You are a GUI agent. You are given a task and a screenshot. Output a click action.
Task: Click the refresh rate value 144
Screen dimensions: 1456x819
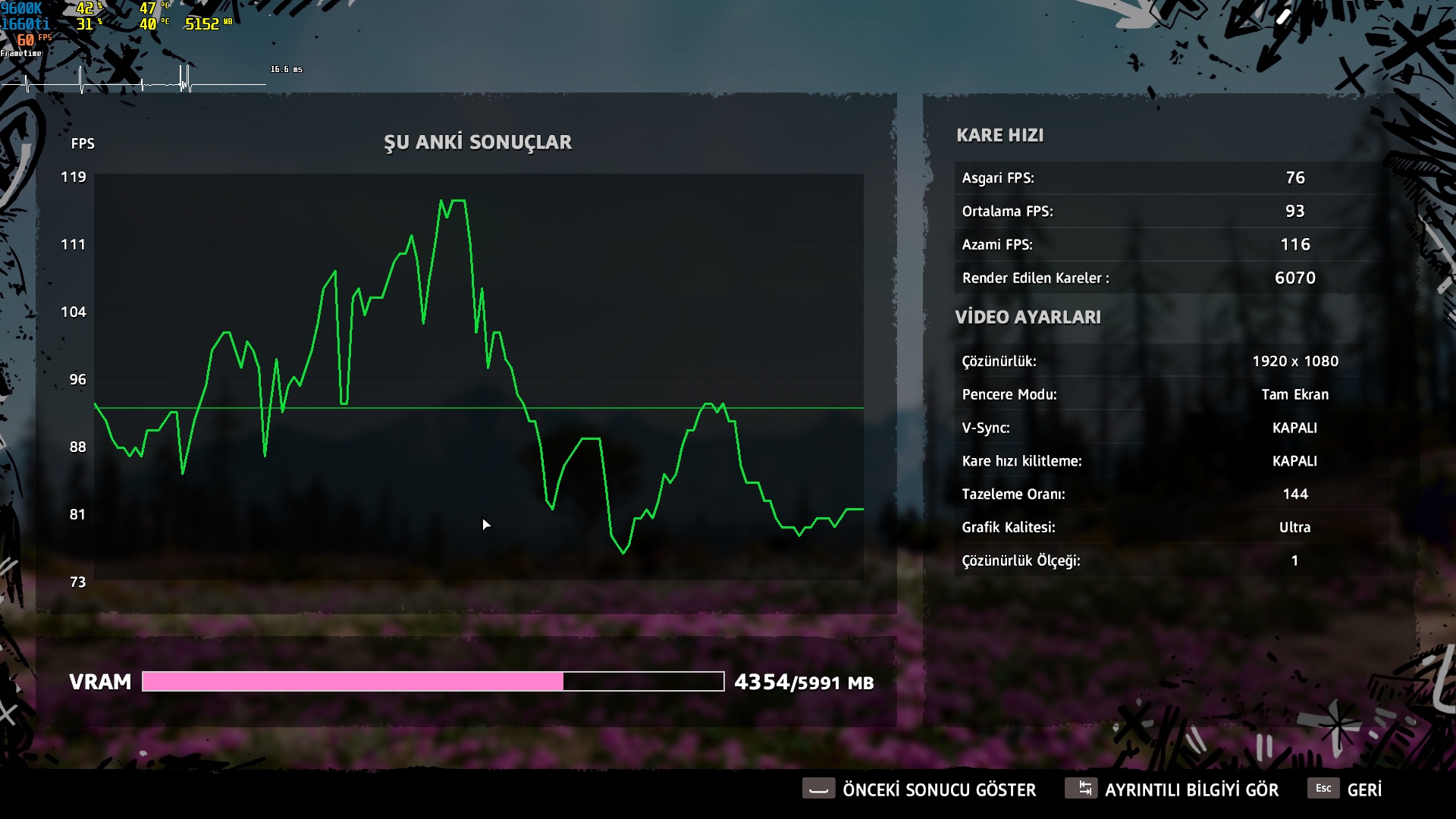point(1295,494)
